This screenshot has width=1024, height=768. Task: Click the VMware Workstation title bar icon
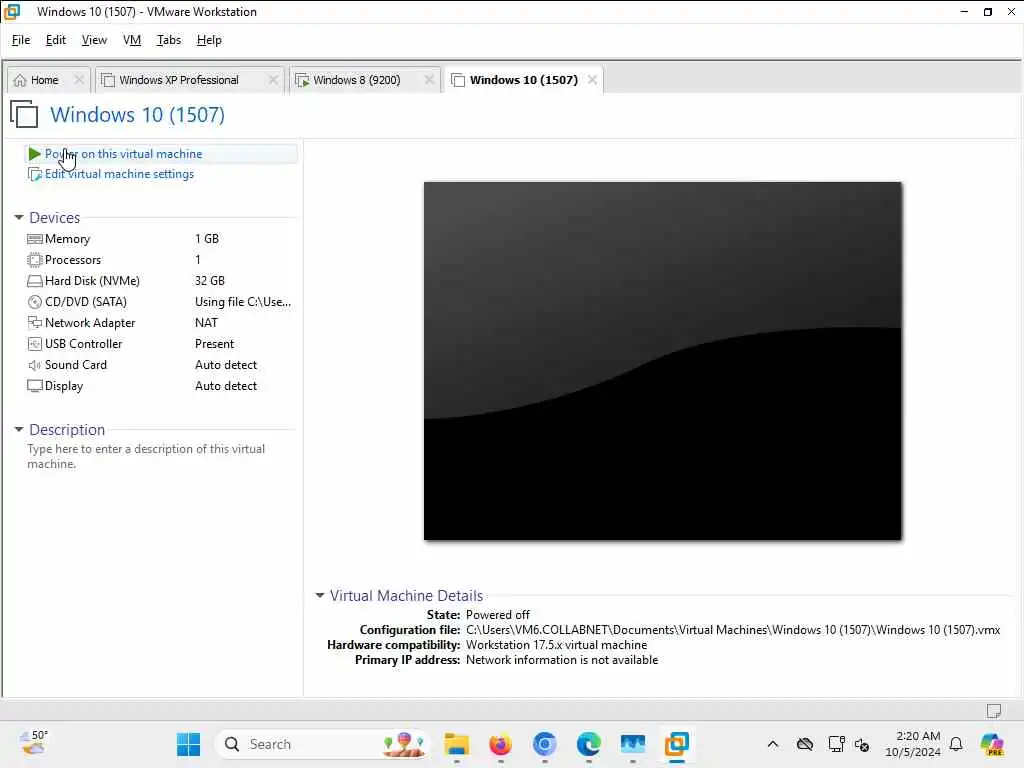12,12
